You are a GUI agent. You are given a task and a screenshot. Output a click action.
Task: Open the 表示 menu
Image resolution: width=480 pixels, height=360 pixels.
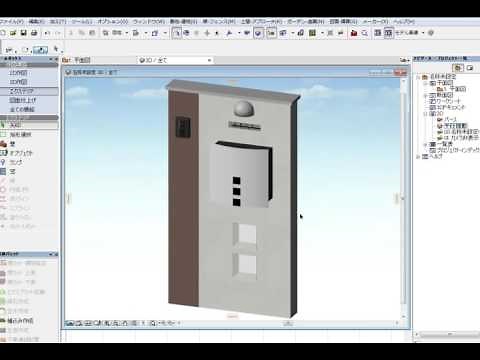(58, 22)
